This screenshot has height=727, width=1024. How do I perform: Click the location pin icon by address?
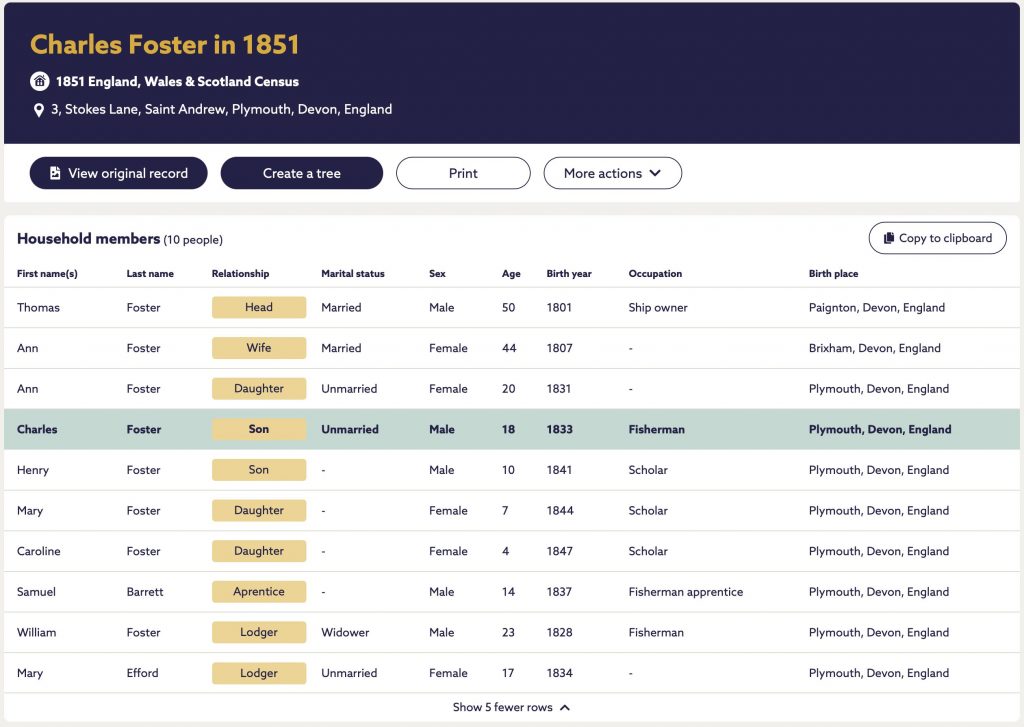(x=39, y=110)
